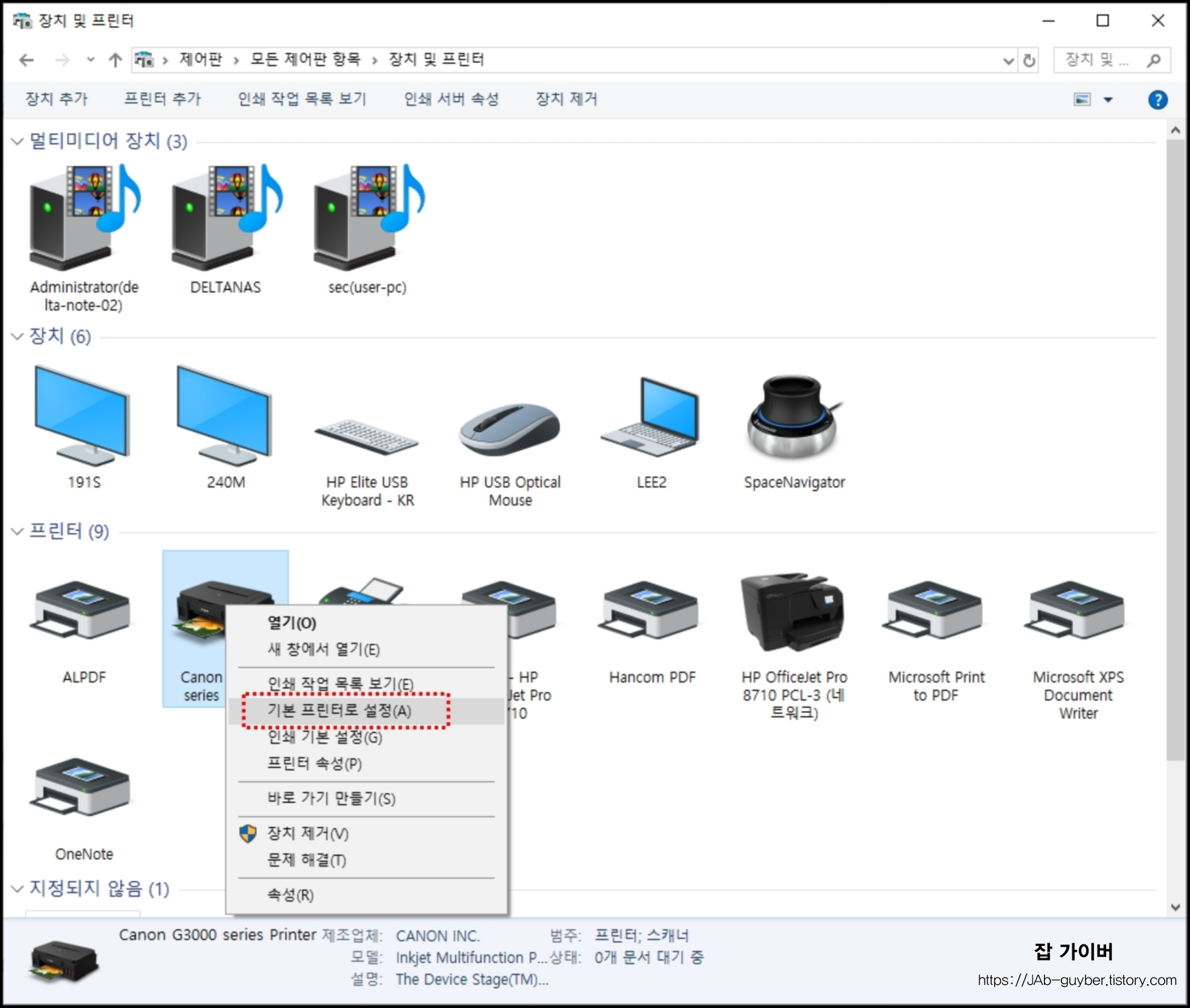
Task: Select the fax device icon behind the menu
Action: (x=362, y=591)
